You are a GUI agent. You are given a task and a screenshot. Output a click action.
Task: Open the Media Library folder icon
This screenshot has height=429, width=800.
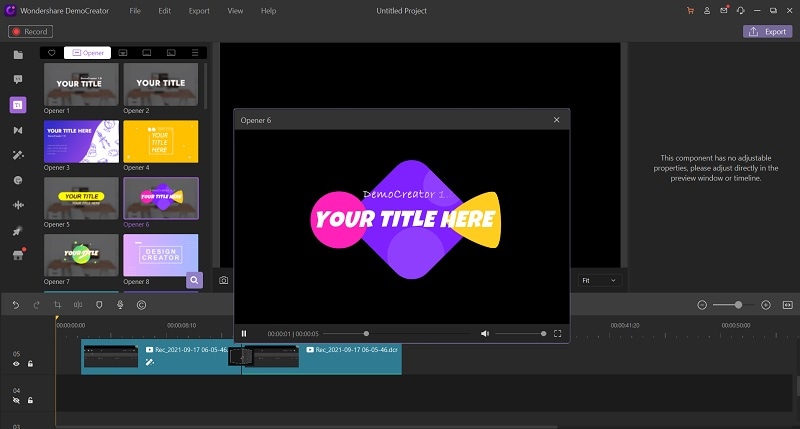[18, 55]
